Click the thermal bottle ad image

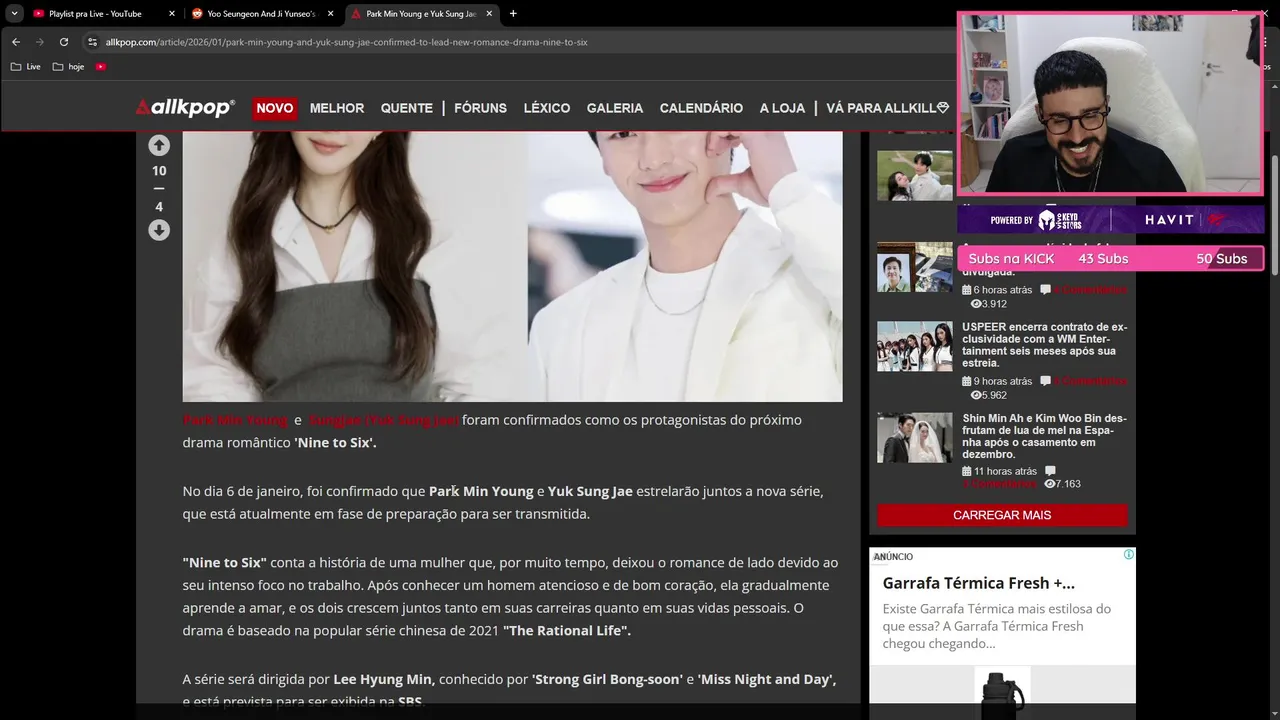[1002, 693]
